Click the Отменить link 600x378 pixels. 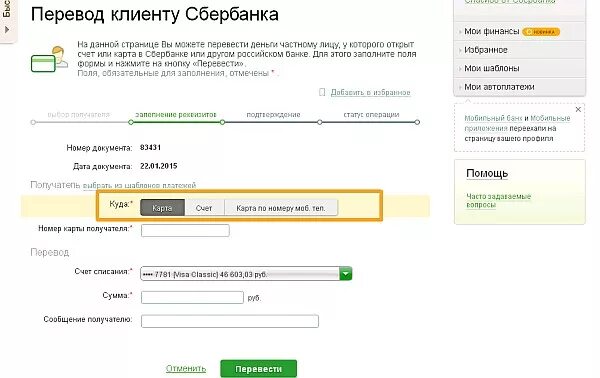click(x=186, y=368)
